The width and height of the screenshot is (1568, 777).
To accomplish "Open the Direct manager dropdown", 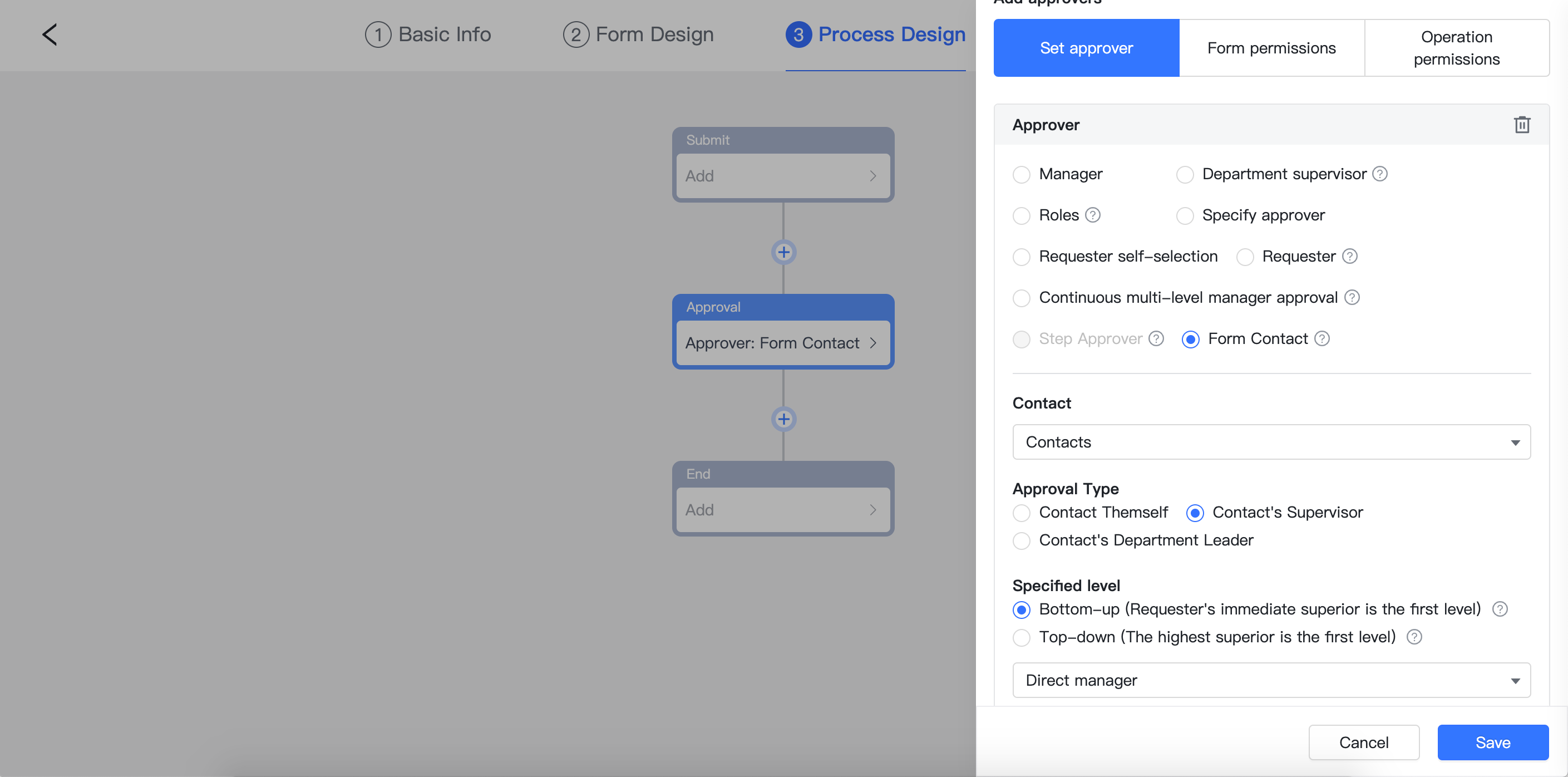I will pyautogui.click(x=1271, y=680).
